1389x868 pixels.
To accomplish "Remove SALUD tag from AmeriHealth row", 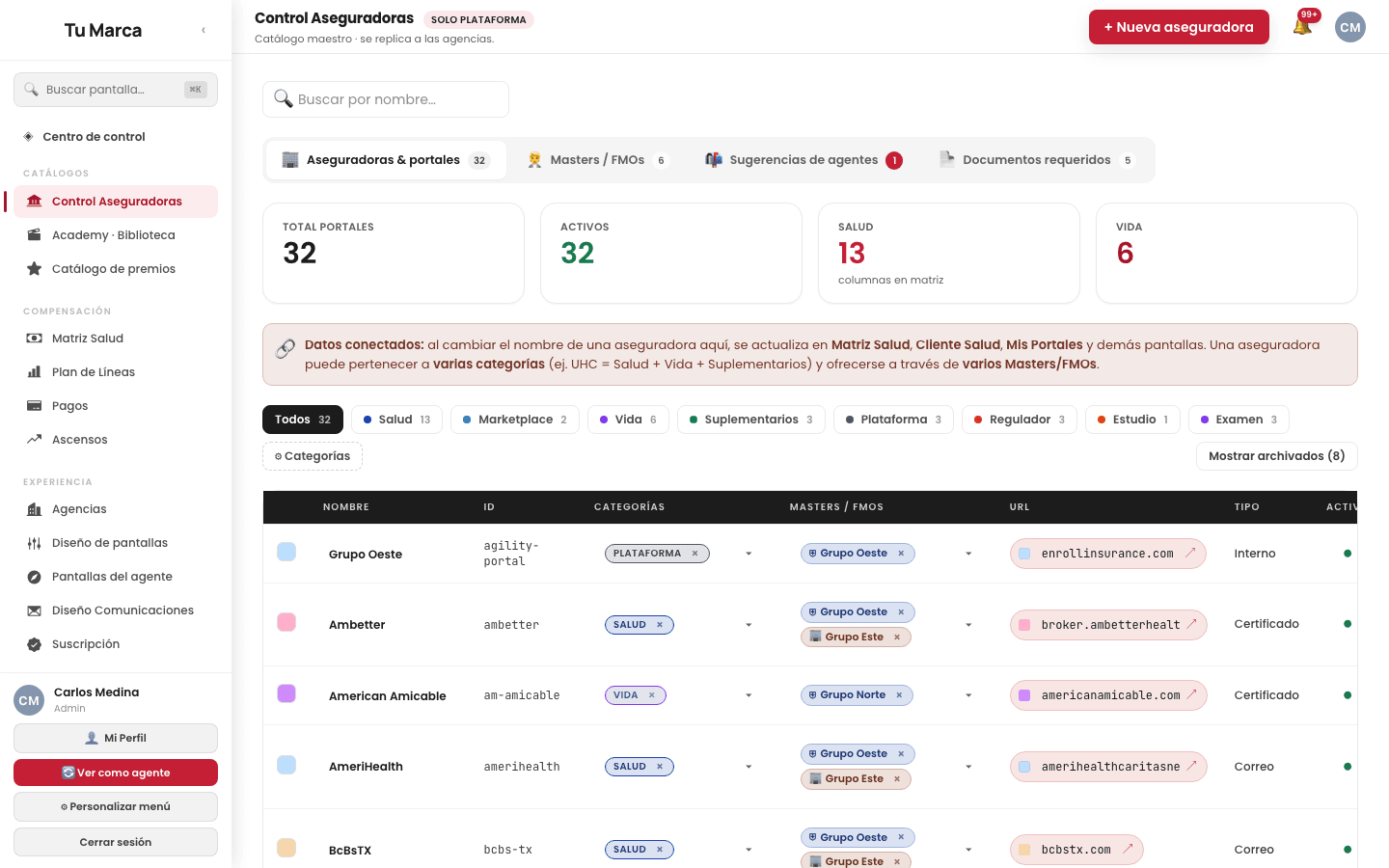I will tap(660, 767).
